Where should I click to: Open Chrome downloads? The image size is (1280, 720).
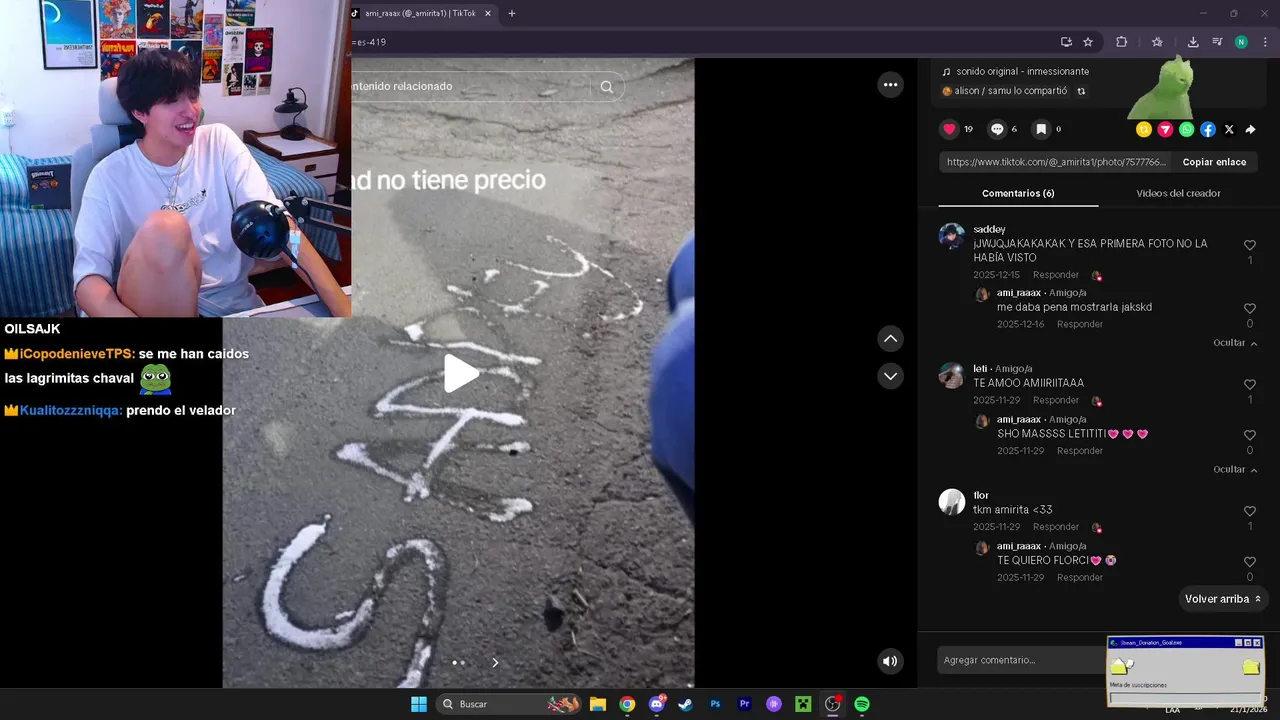pyautogui.click(x=1193, y=42)
